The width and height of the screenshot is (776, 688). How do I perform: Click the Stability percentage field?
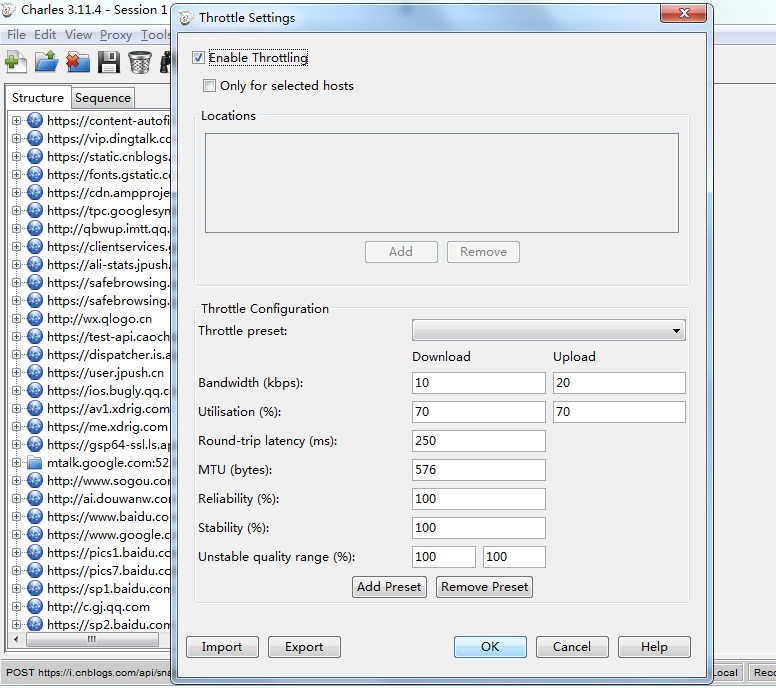479,528
